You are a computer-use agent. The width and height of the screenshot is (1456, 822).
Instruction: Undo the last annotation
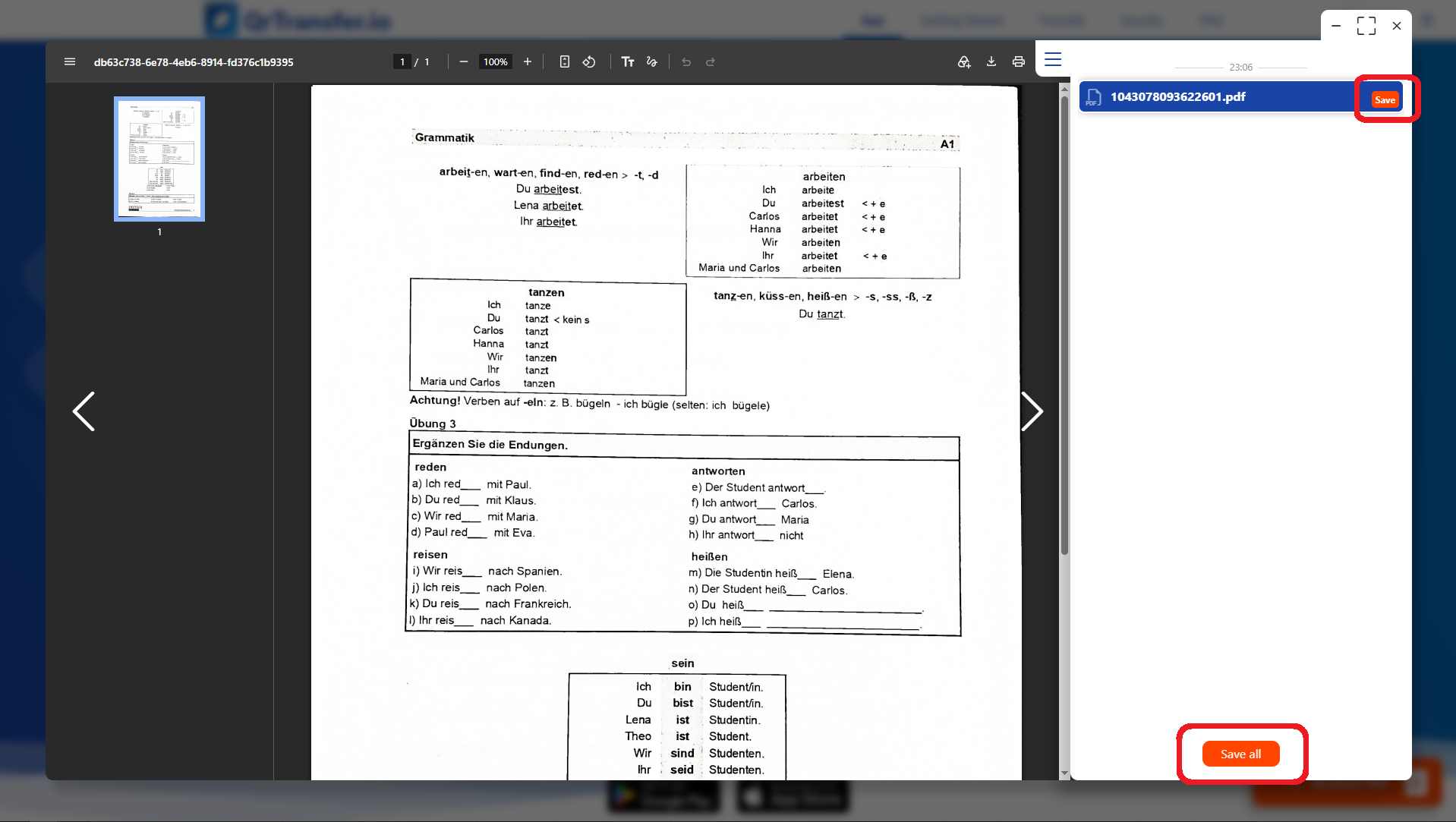click(686, 61)
